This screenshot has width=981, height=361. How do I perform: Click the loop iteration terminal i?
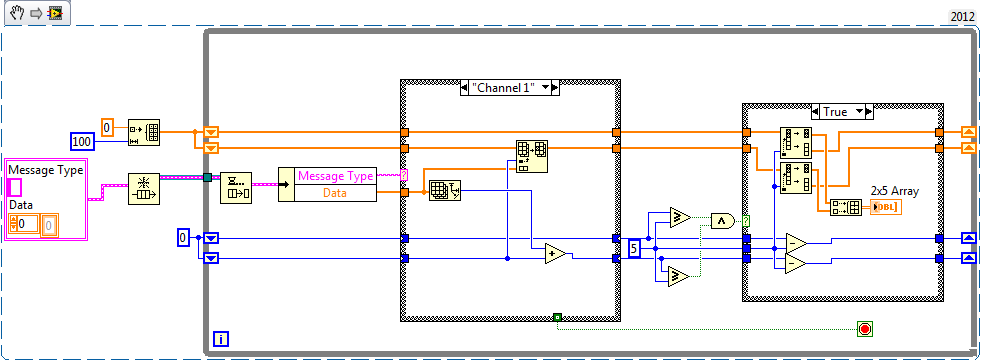click(221, 339)
